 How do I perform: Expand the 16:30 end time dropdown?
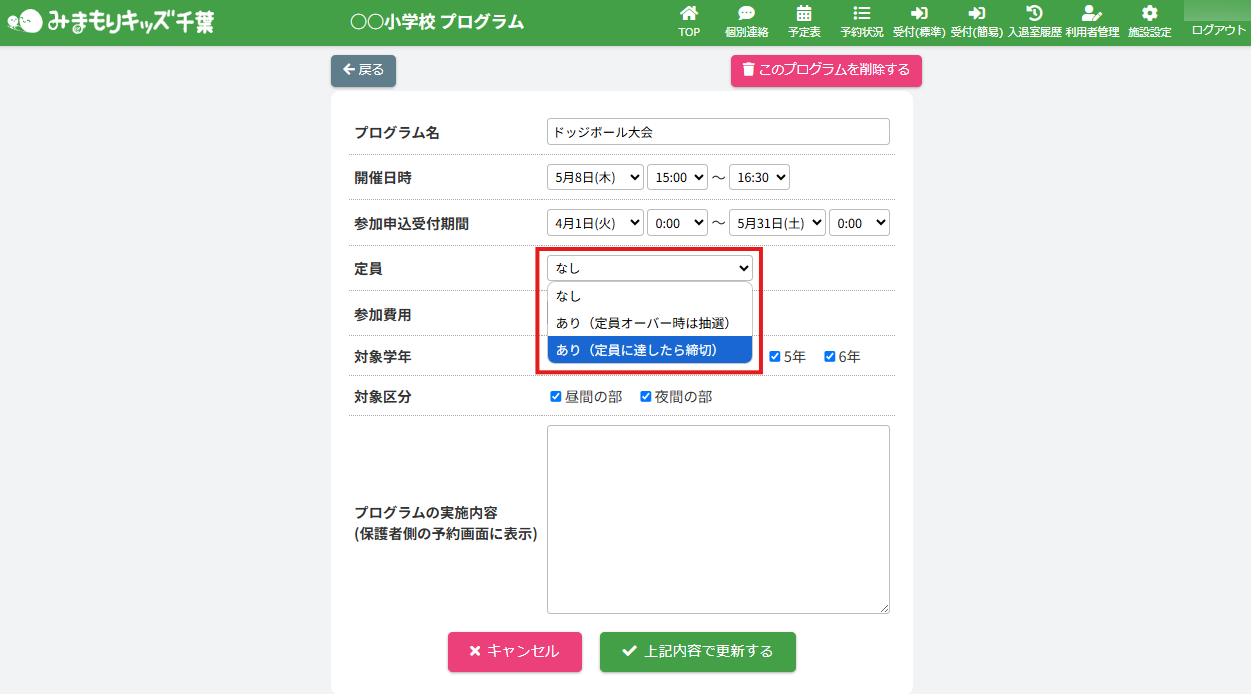click(759, 177)
